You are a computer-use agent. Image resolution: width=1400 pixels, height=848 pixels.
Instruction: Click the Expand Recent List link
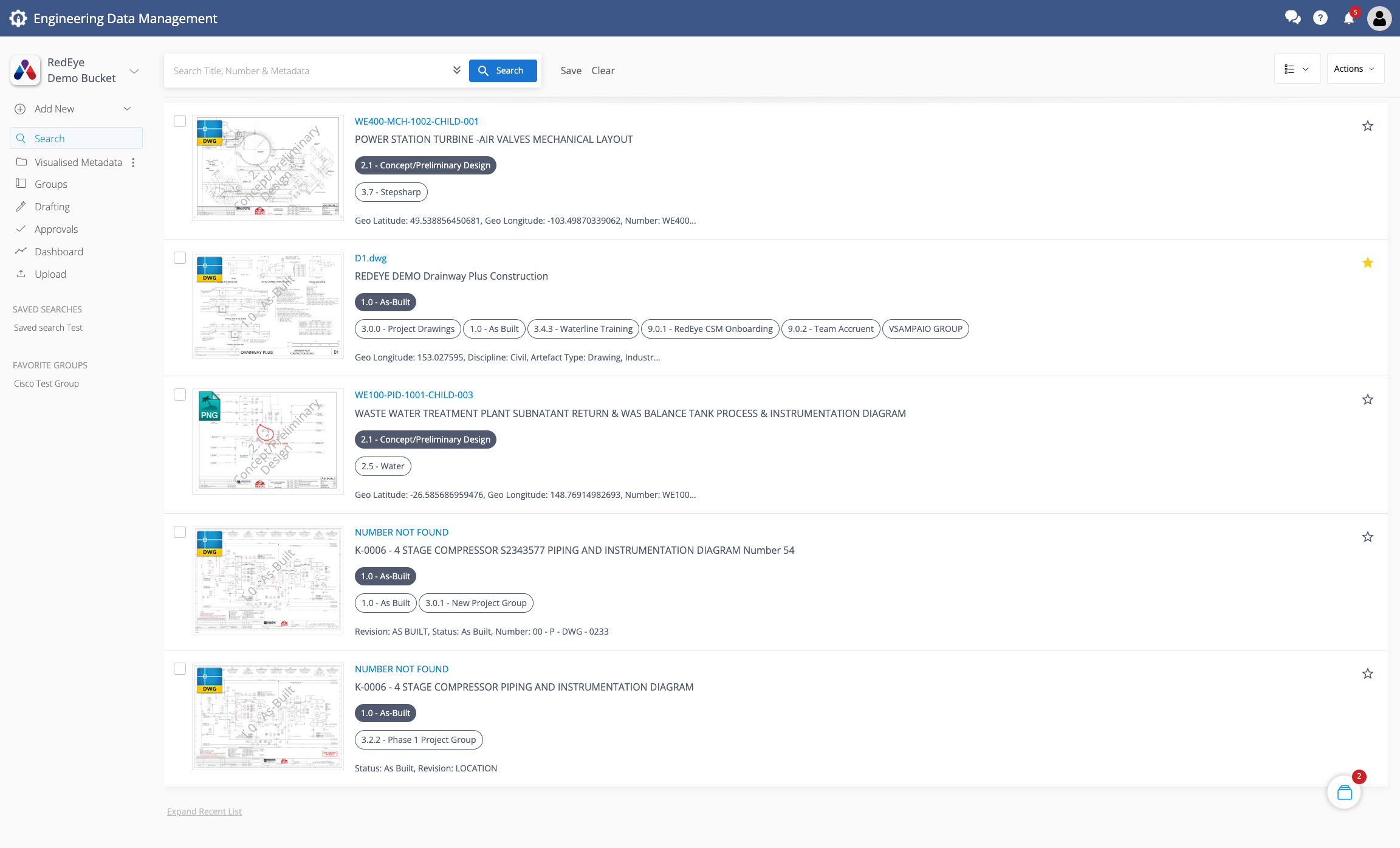click(x=204, y=812)
